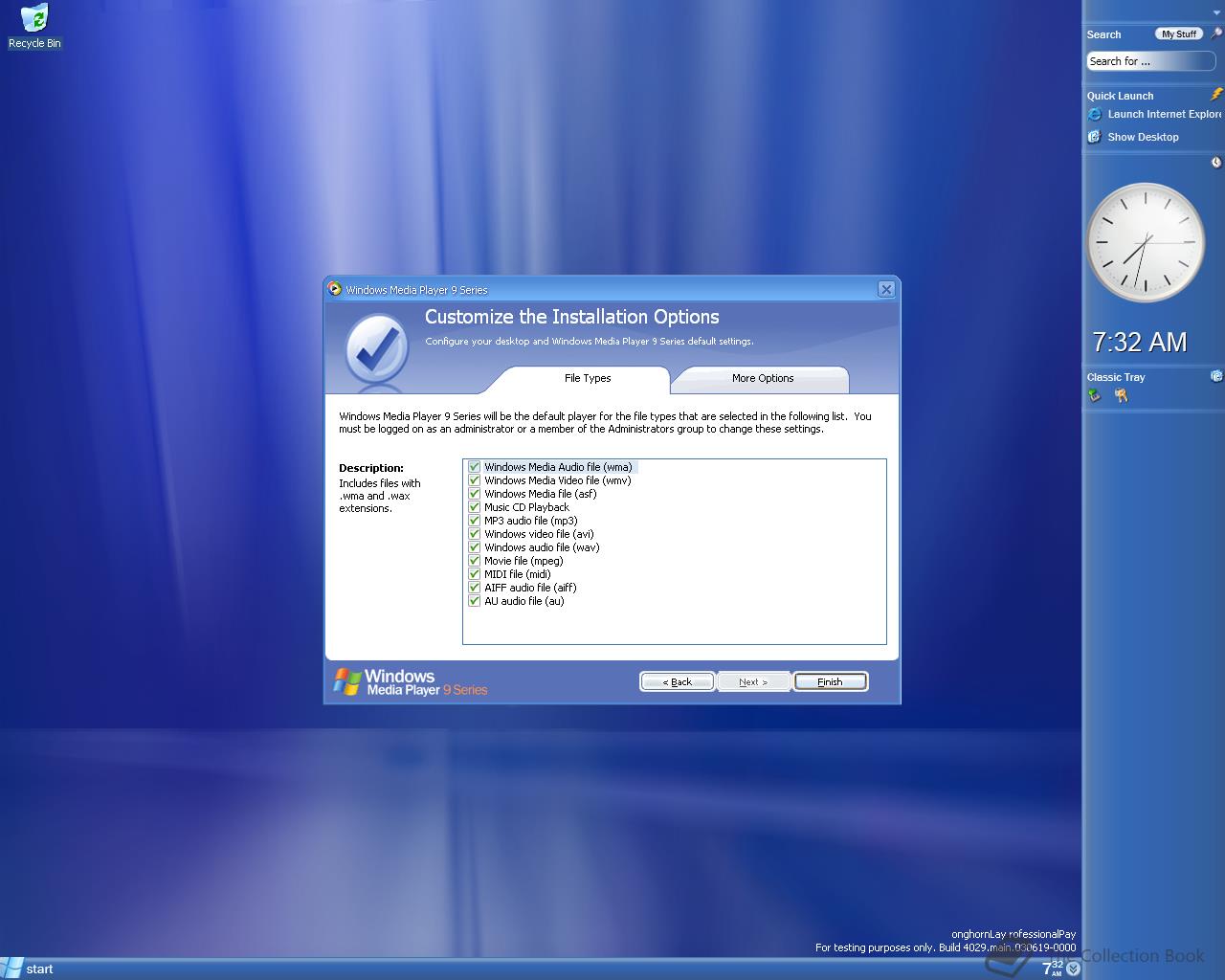This screenshot has height=980, width=1225.
Task: Disable Music CD Playback association
Action: pyautogui.click(x=475, y=506)
